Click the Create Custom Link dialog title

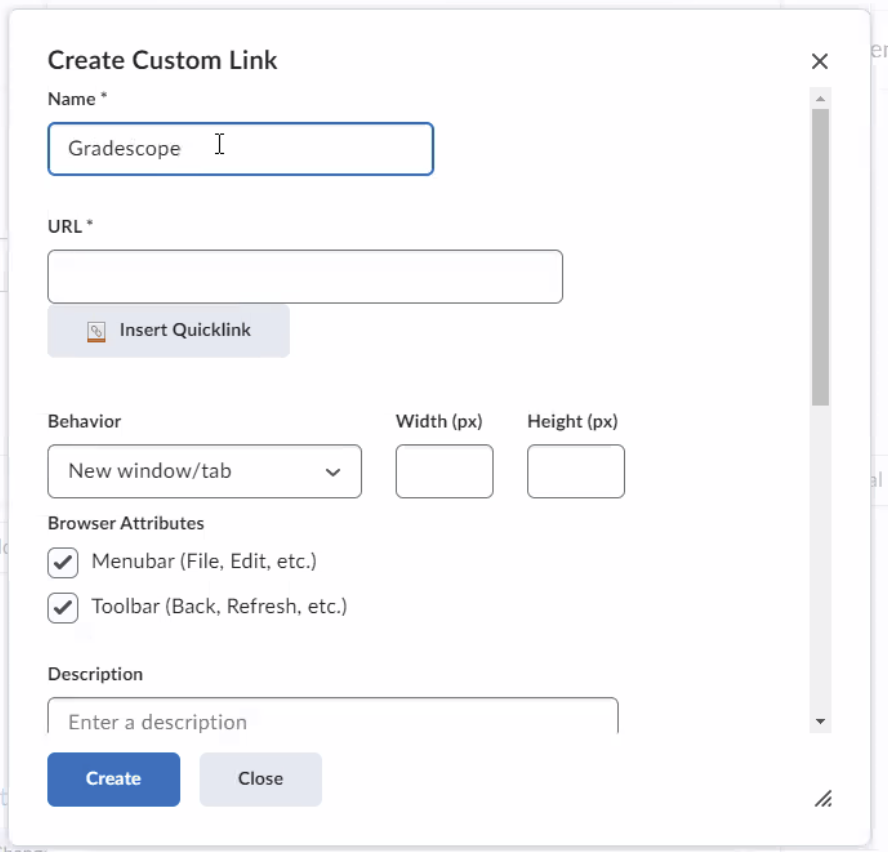tap(163, 60)
